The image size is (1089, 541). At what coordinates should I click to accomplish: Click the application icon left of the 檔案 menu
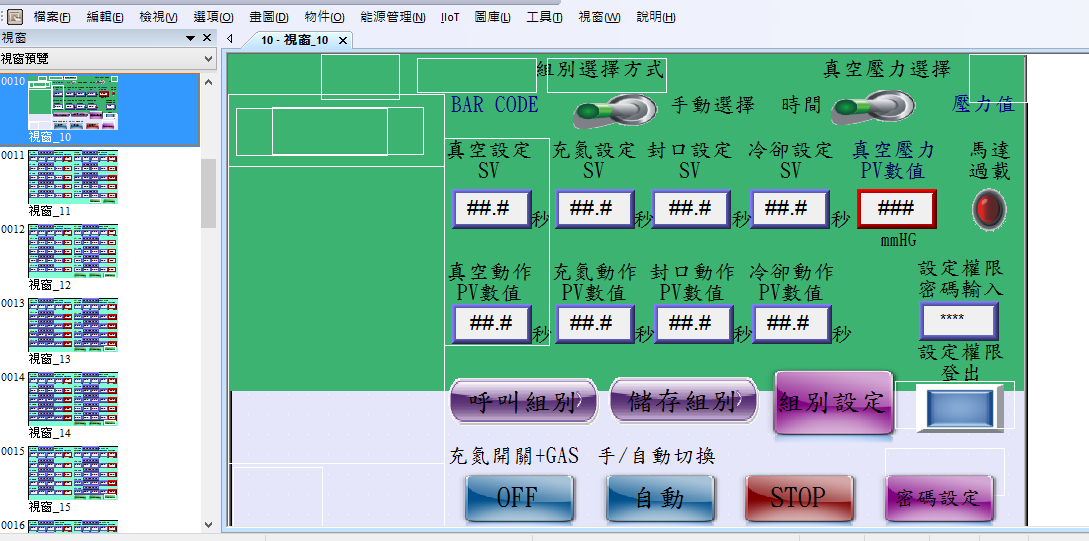(x=15, y=16)
